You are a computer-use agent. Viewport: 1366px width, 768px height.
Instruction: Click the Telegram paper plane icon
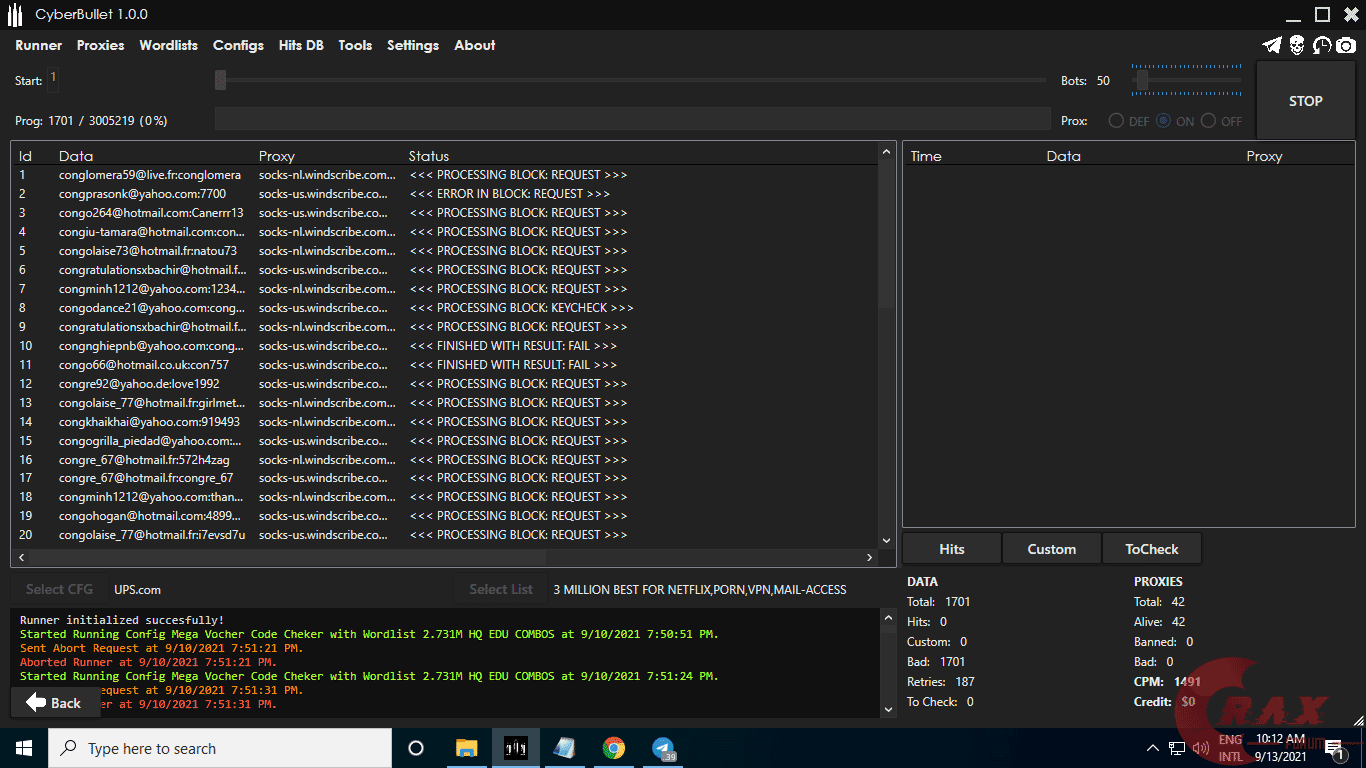pyautogui.click(x=1272, y=45)
